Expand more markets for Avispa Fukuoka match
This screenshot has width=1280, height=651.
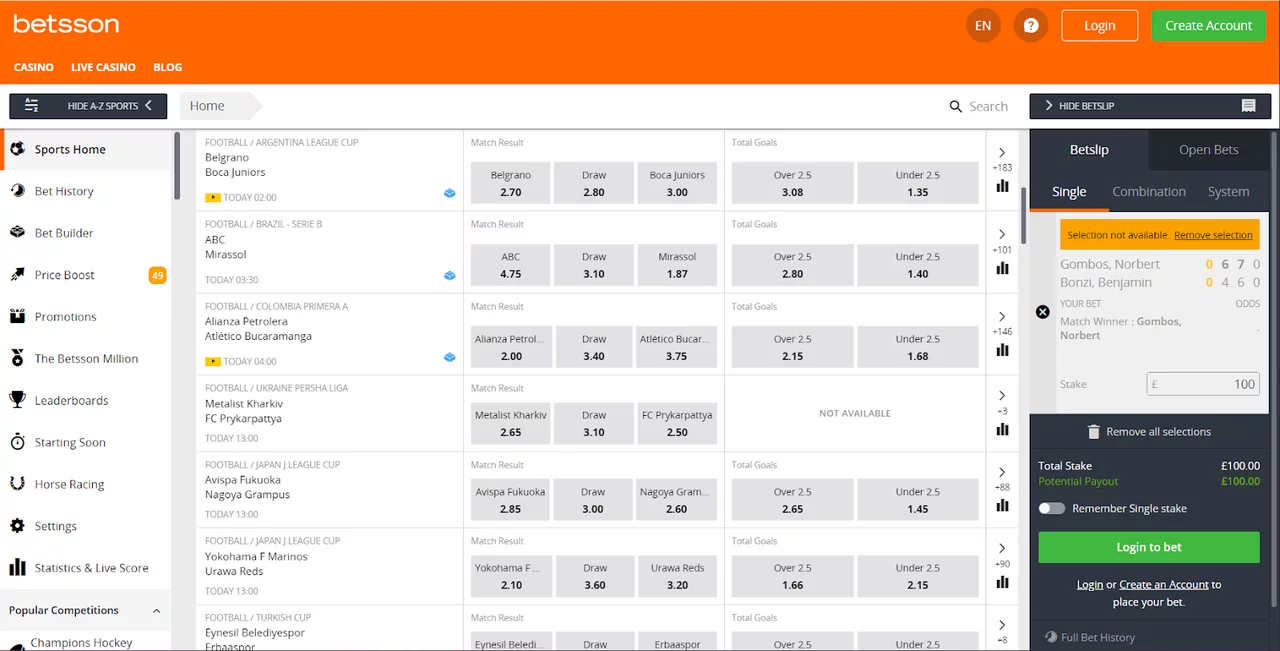tap(1002, 472)
